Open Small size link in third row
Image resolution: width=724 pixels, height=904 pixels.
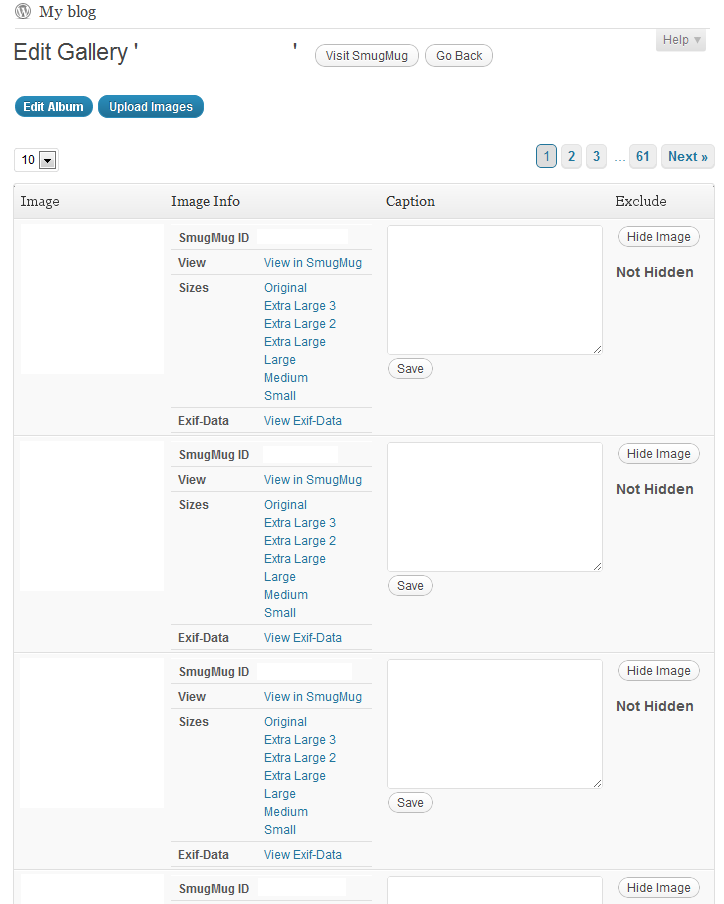[280, 830]
